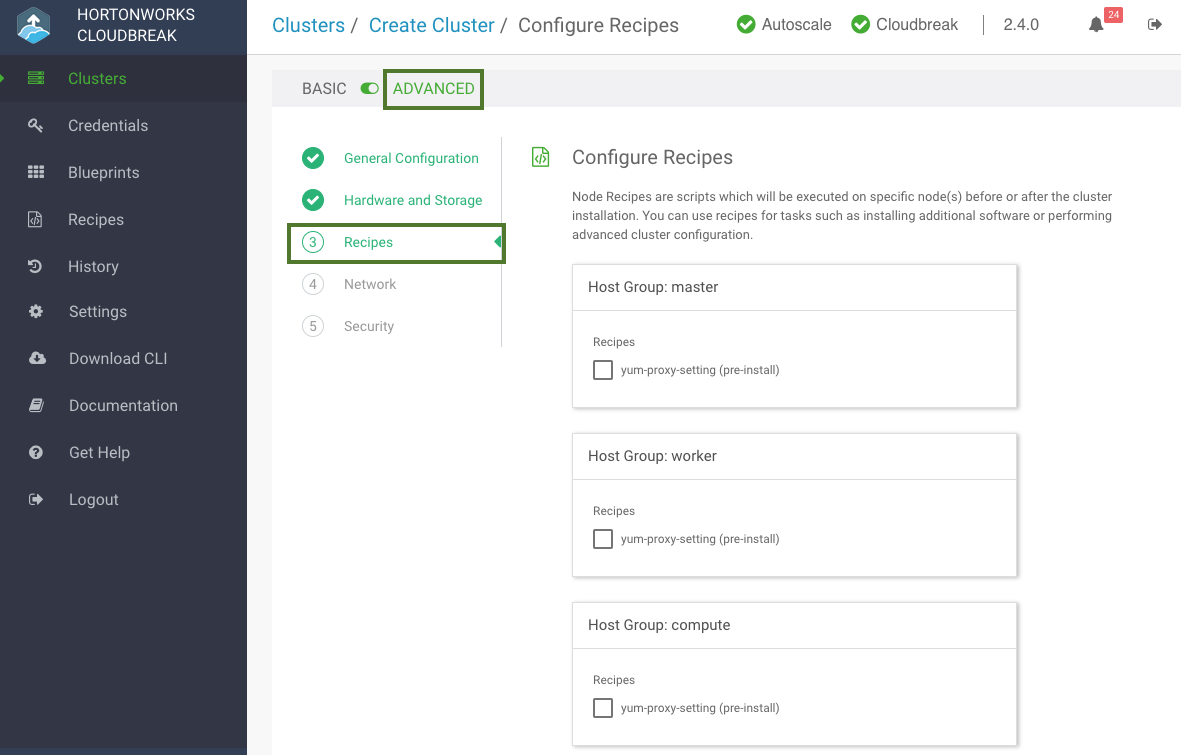Click Clusters breadcrumb link

308,25
